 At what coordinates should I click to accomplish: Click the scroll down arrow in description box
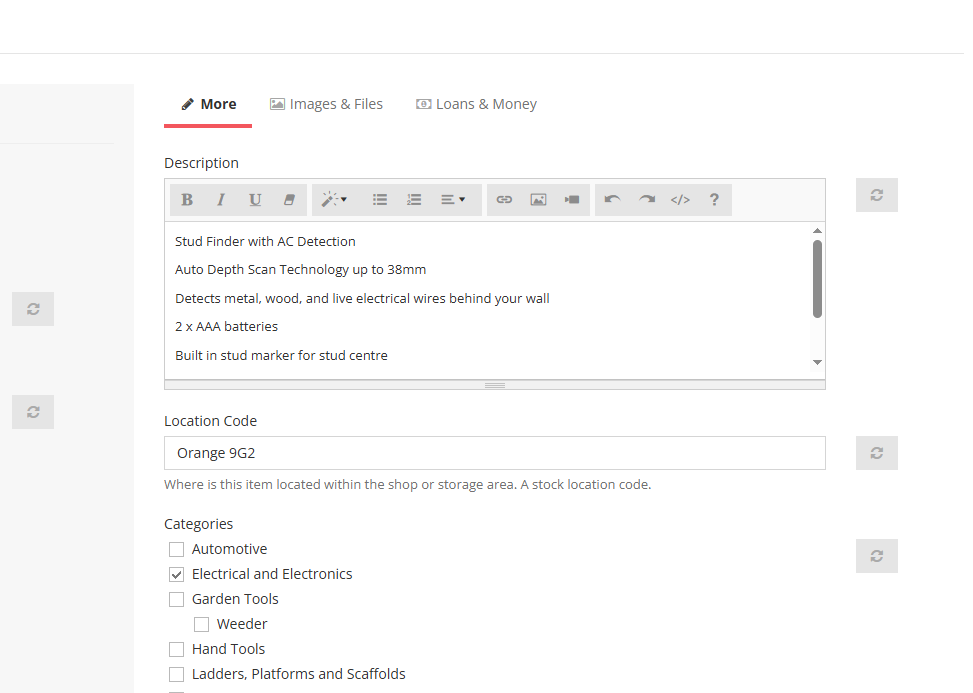(x=817, y=362)
